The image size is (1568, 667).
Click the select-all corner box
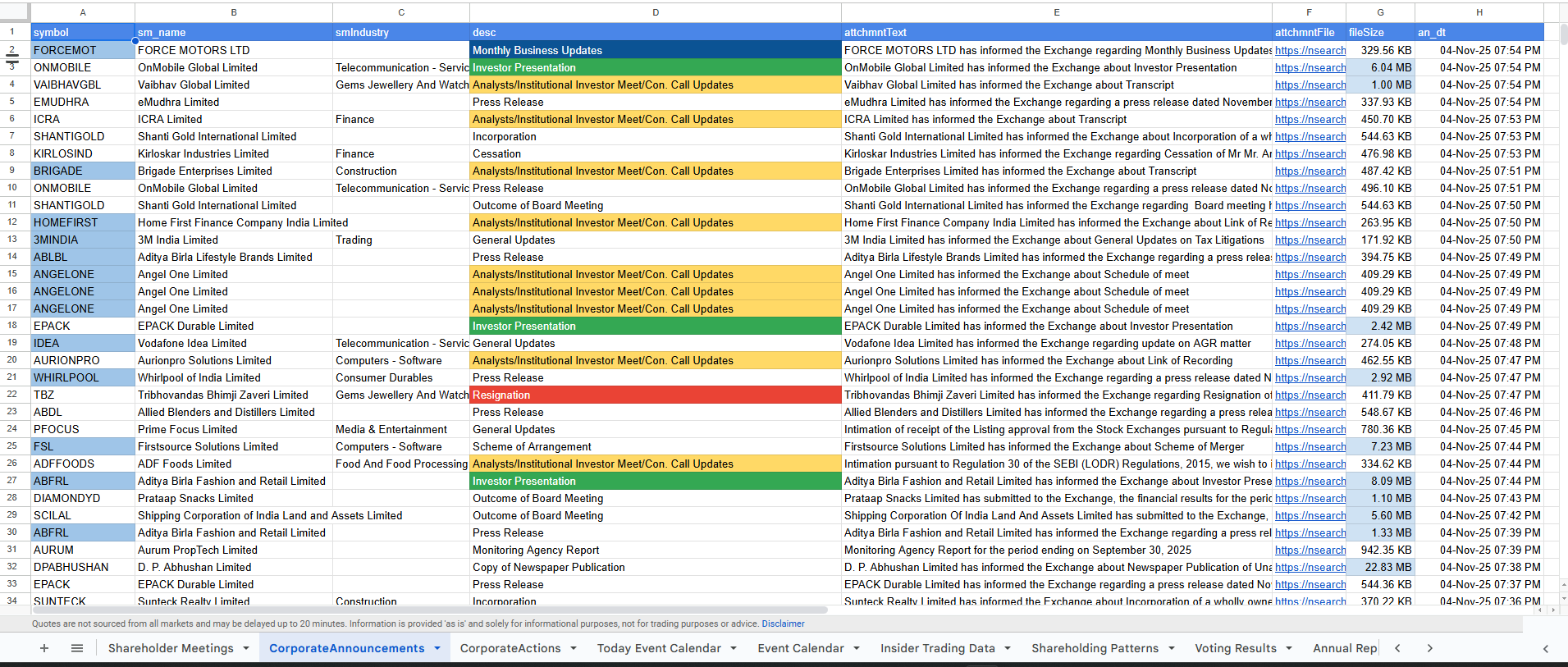pyautogui.click(x=15, y=12)
